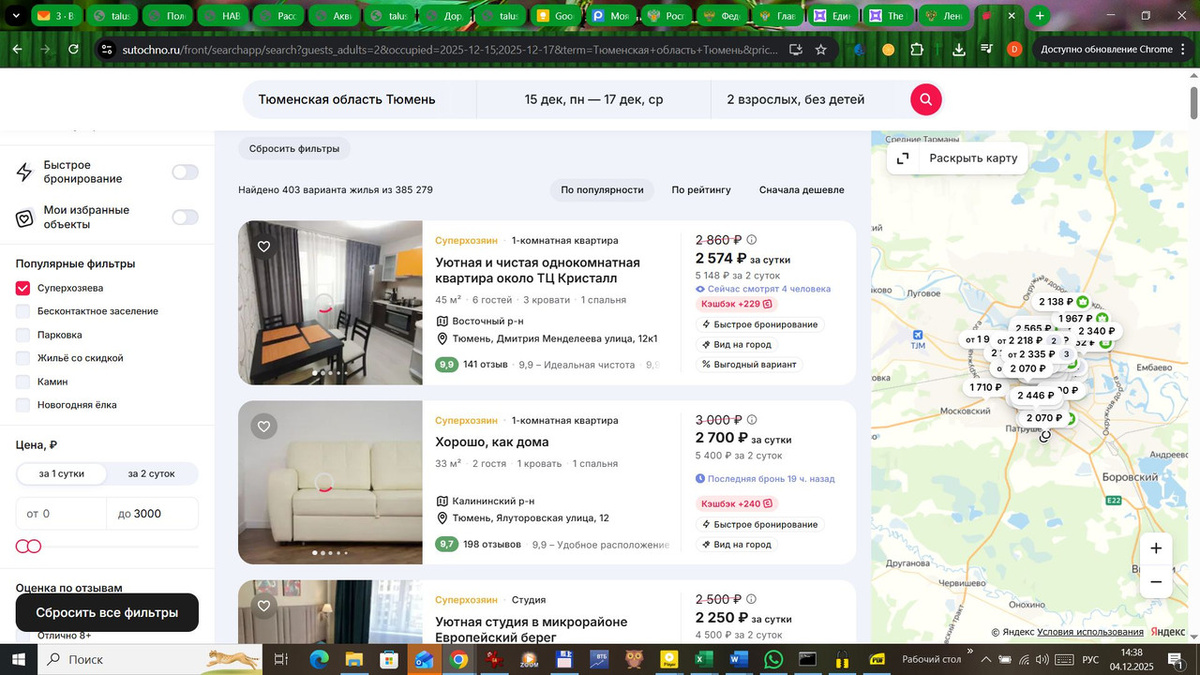Sort results Сначала дешевле
Screen dimensions: 1200x675
pos(801,190)
